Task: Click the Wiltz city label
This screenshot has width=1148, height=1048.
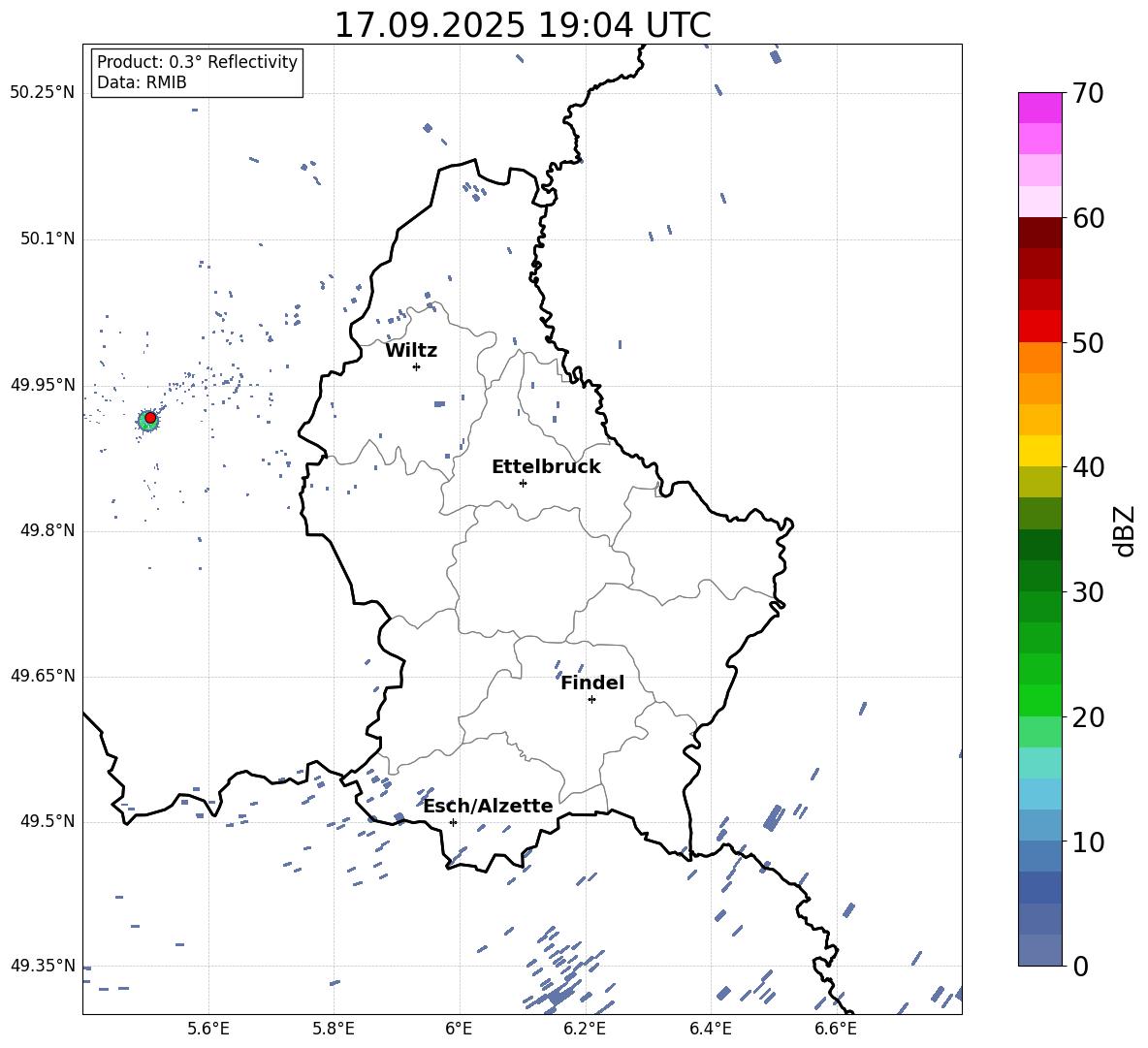Action: [411, 351]
